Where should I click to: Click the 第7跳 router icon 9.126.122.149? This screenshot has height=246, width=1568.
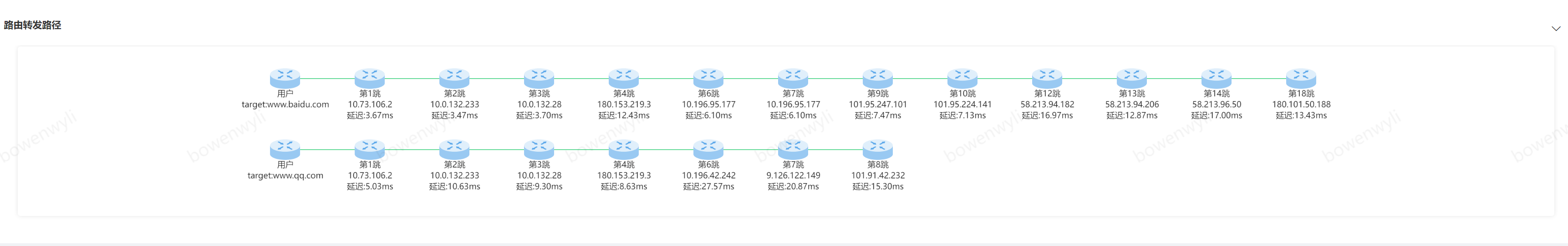point(793,149)
